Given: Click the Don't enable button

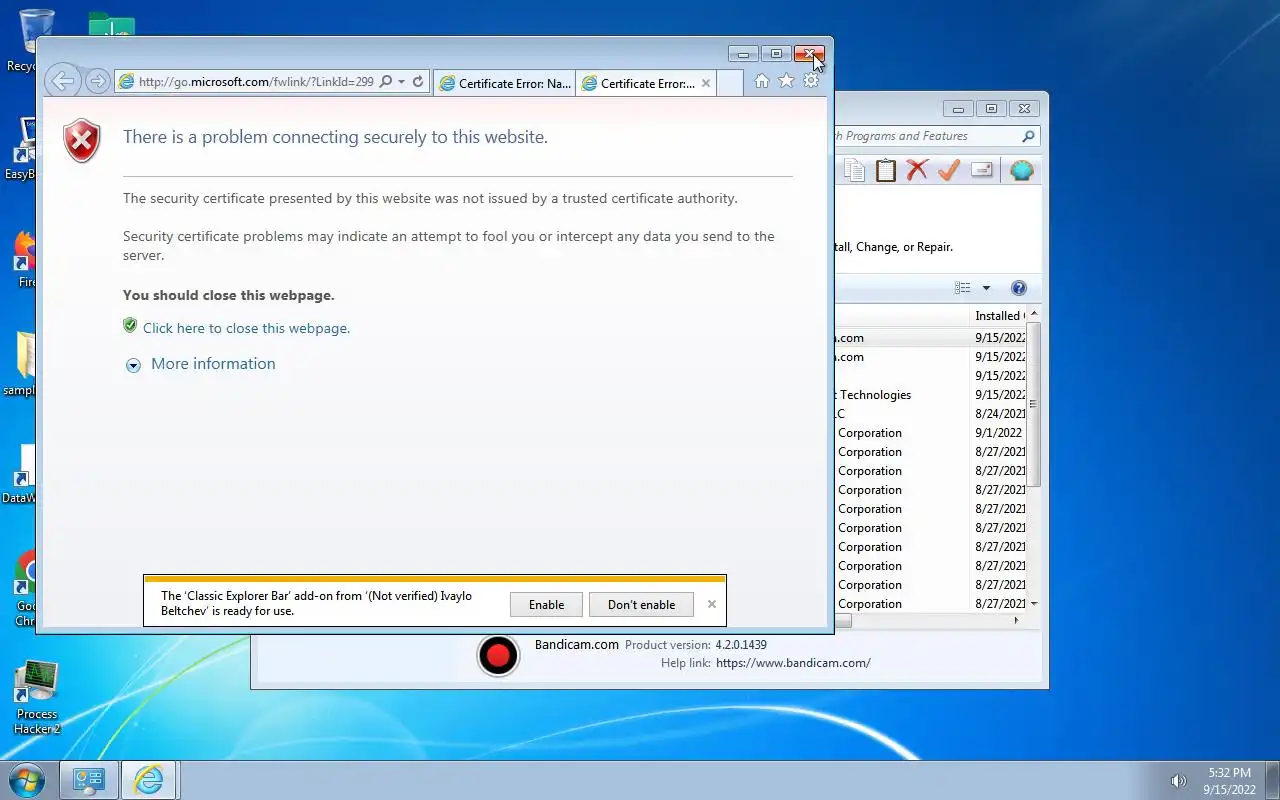Looking at the screenshot, I should (x=641, y=604).
